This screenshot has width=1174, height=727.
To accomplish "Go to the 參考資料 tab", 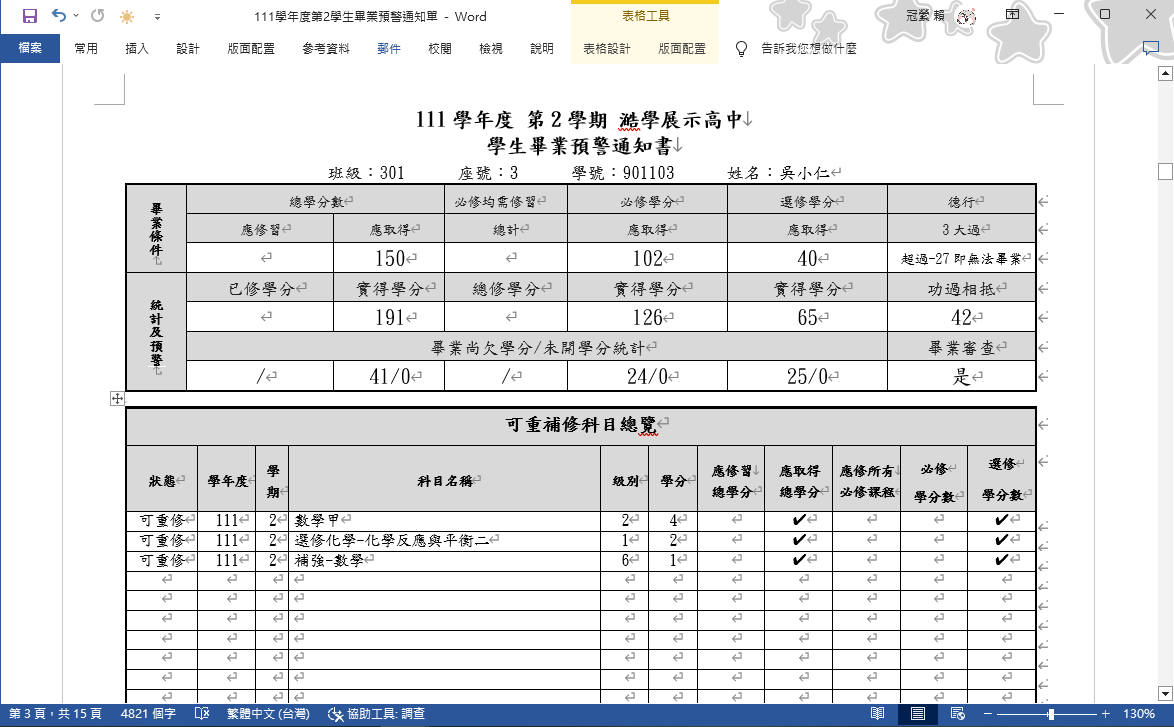I will (326, 49).
